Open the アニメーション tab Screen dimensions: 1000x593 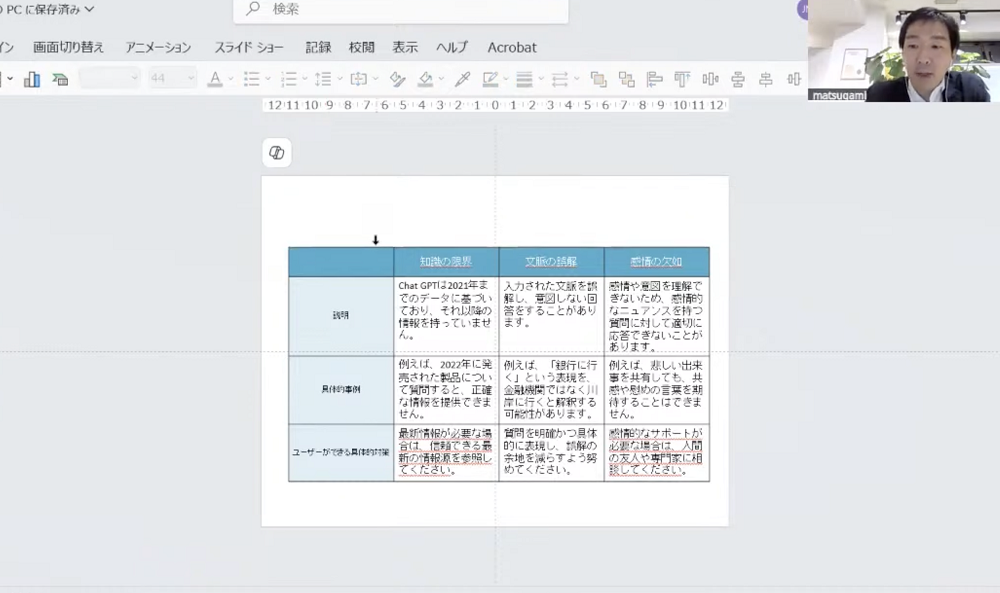158,47
